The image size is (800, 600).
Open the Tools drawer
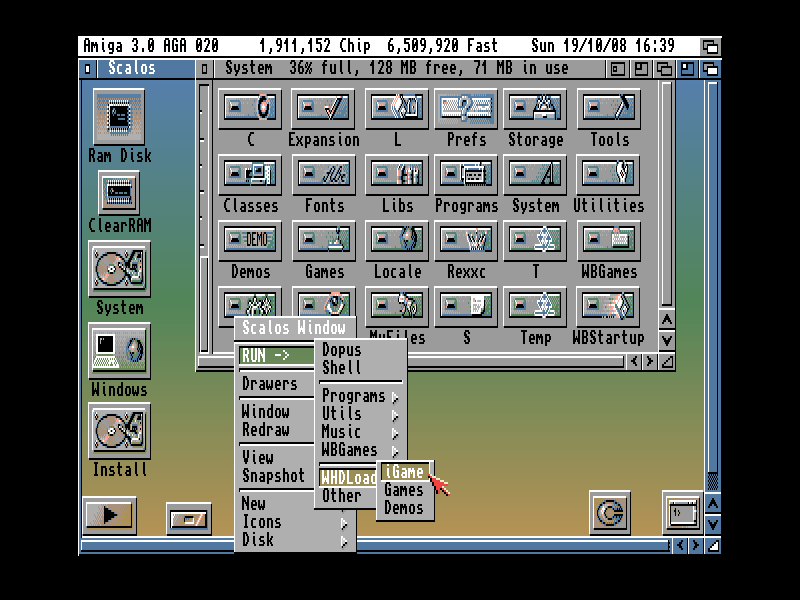coord(608,108)
